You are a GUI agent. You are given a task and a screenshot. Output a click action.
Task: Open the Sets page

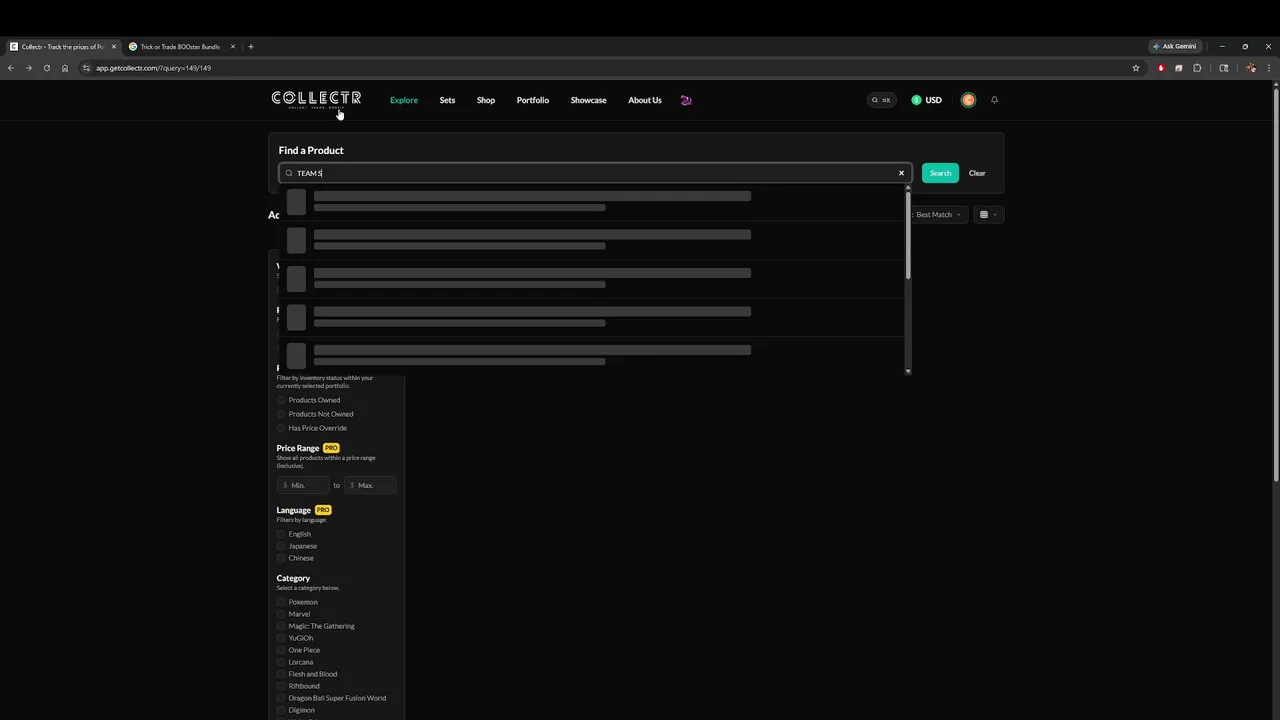pos(447,100)
